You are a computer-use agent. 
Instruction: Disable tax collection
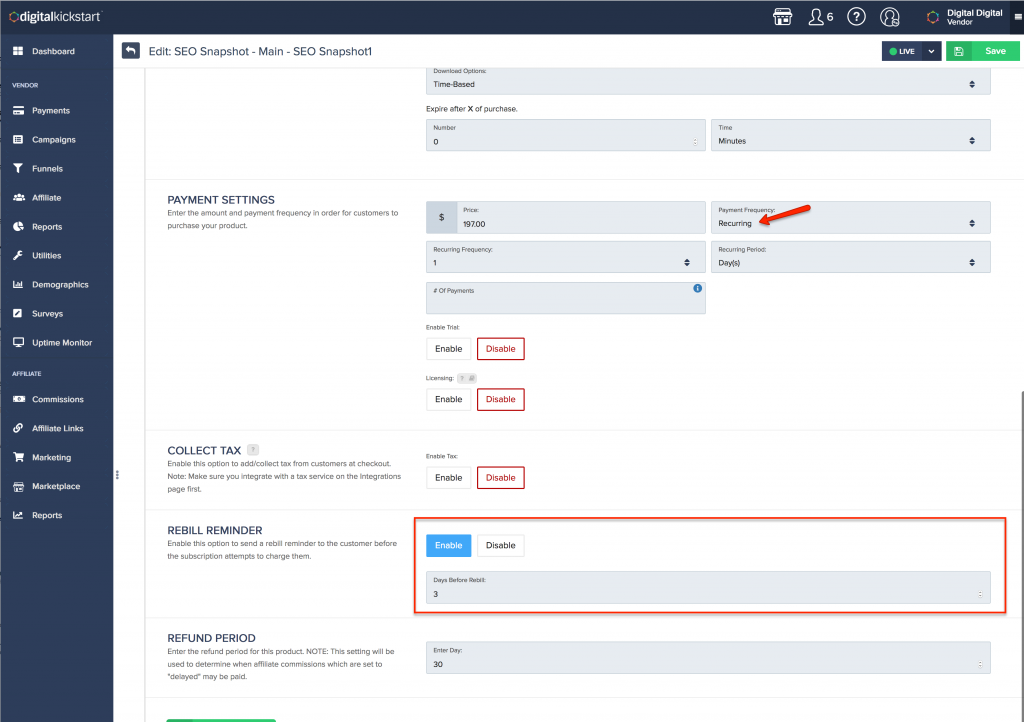click(501, 478)
